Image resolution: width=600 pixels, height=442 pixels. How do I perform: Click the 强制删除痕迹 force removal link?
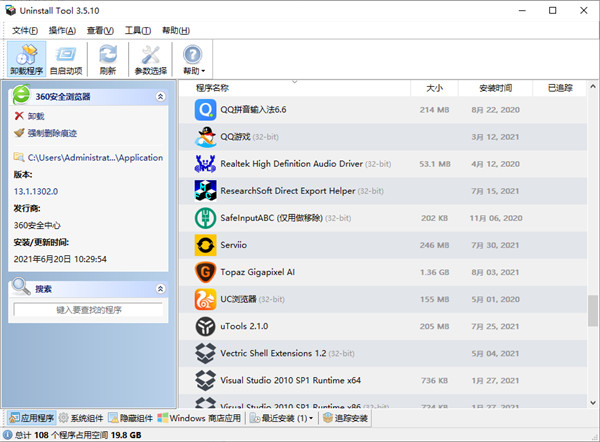coord(52,133)
